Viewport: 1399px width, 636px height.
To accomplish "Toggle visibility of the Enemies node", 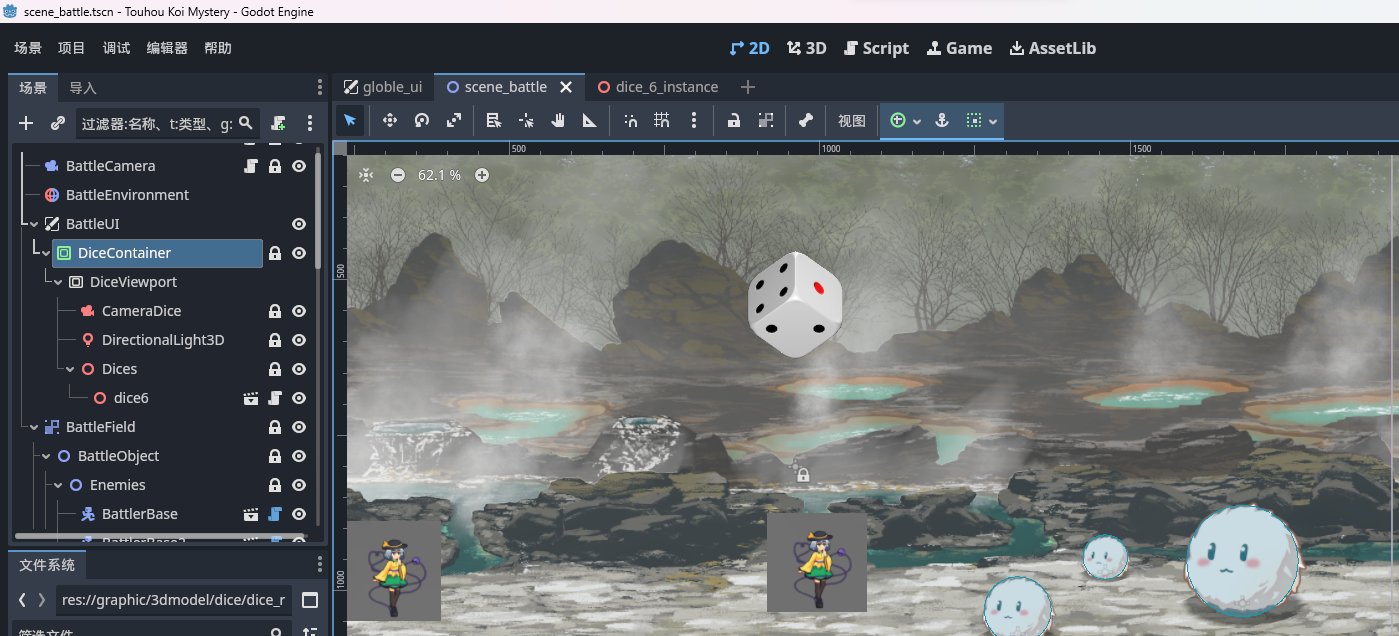I will 299,485.
